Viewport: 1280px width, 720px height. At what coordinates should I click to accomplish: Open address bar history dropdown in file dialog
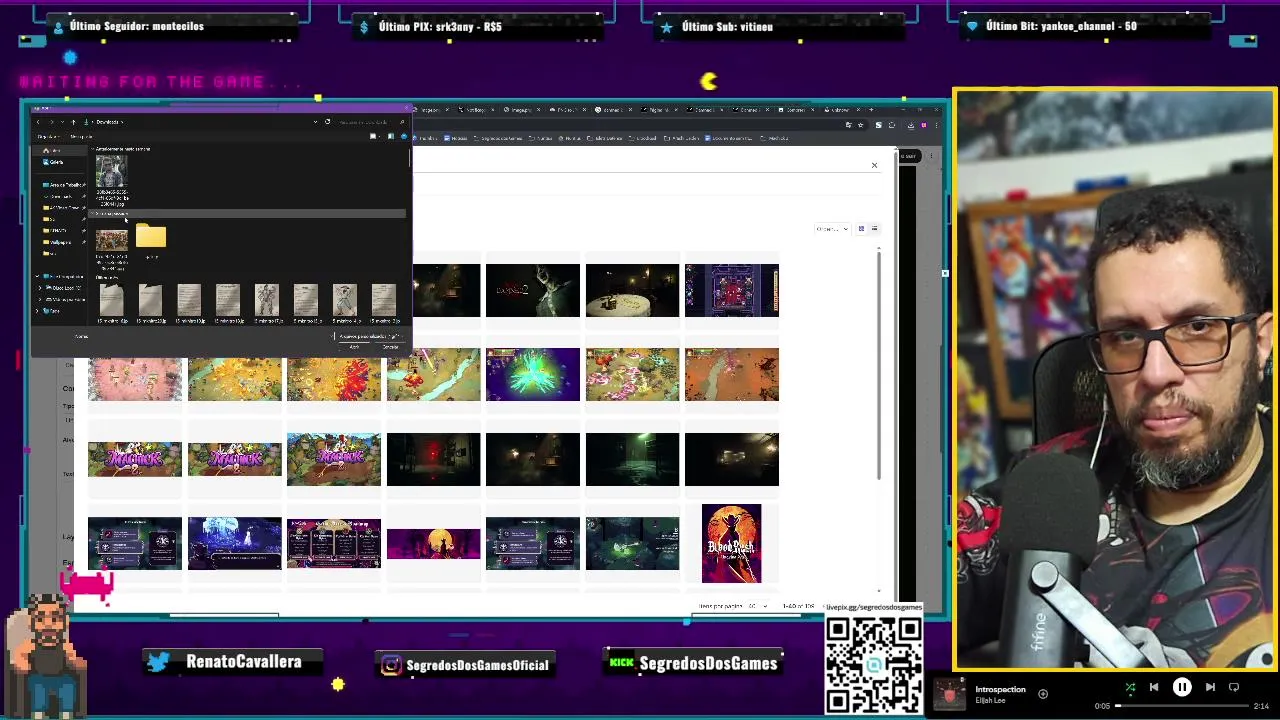tap(315, 122)
